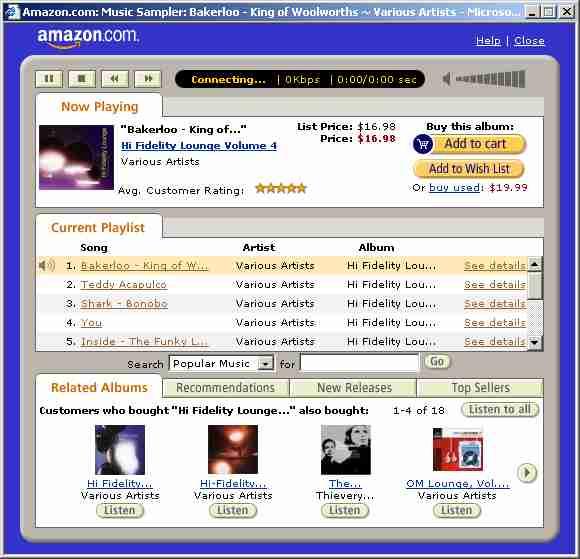
Task: Play Teddy Acapulco from the playlist
Action: 124,284
